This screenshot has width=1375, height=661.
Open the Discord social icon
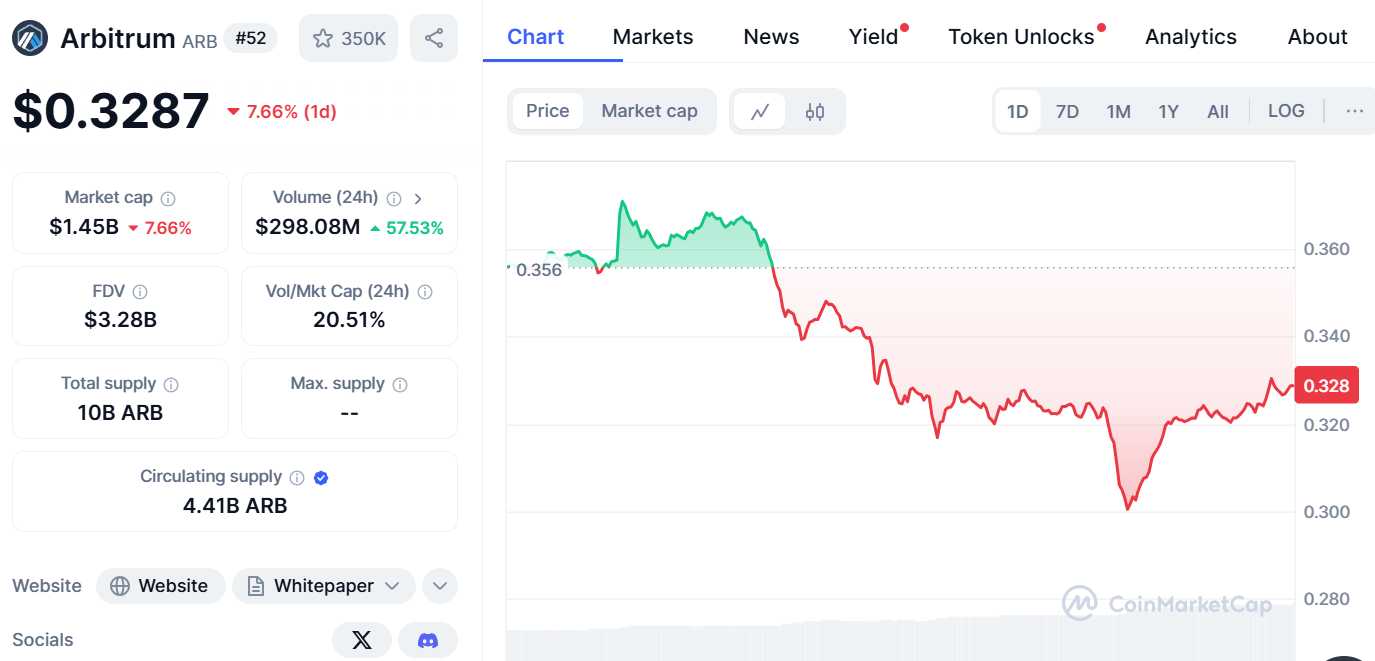tap(428, 639)
